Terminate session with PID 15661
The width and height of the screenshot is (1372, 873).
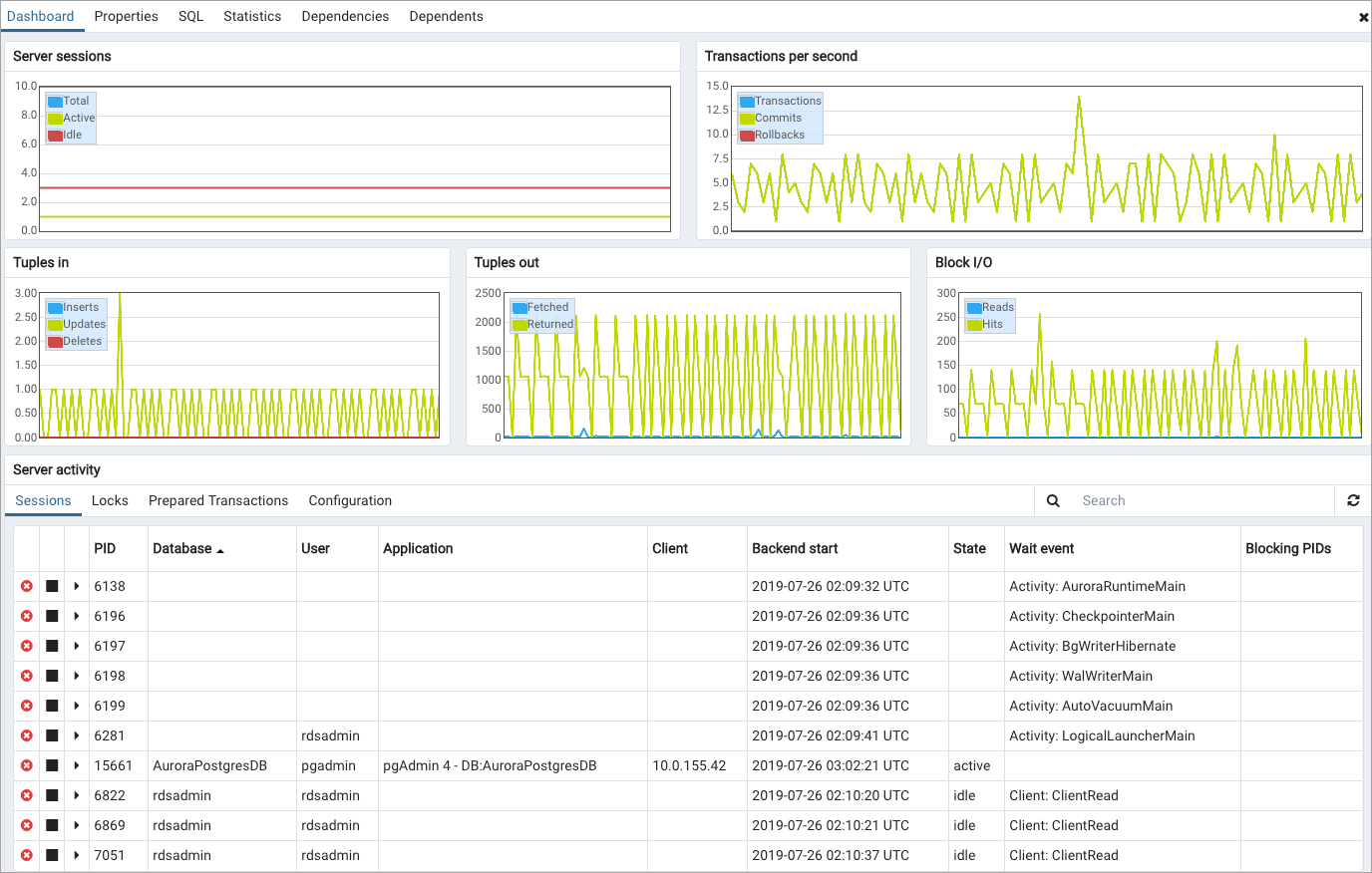[27, 765]
